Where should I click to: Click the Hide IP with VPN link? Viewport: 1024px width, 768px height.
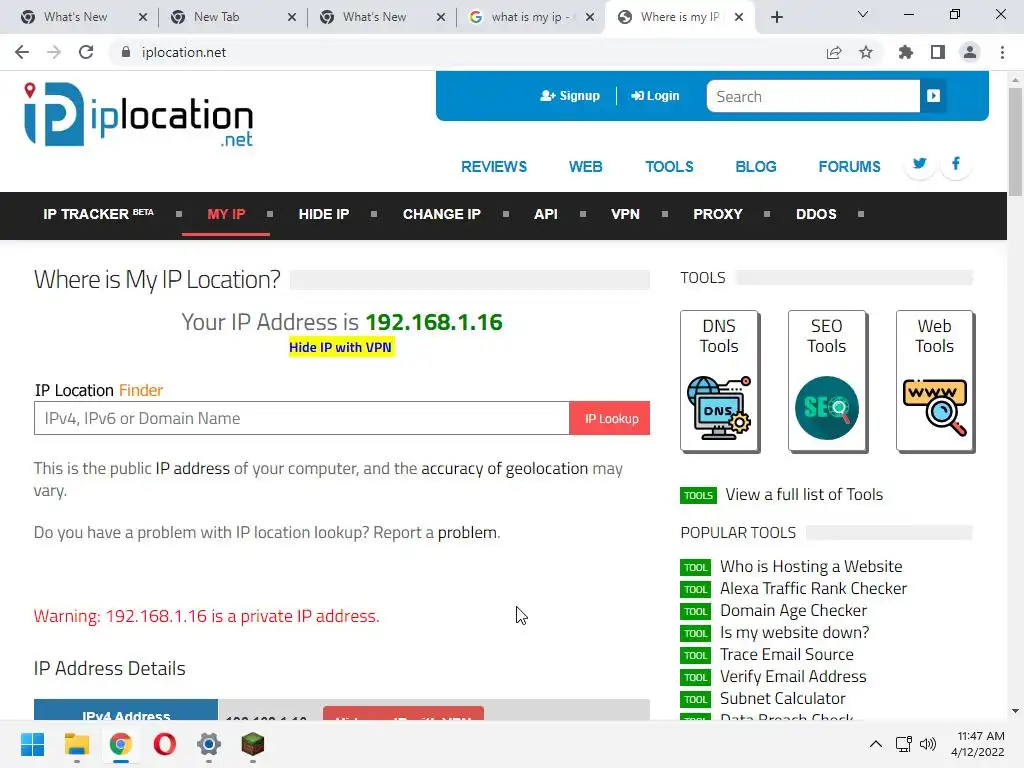[340, 347]
